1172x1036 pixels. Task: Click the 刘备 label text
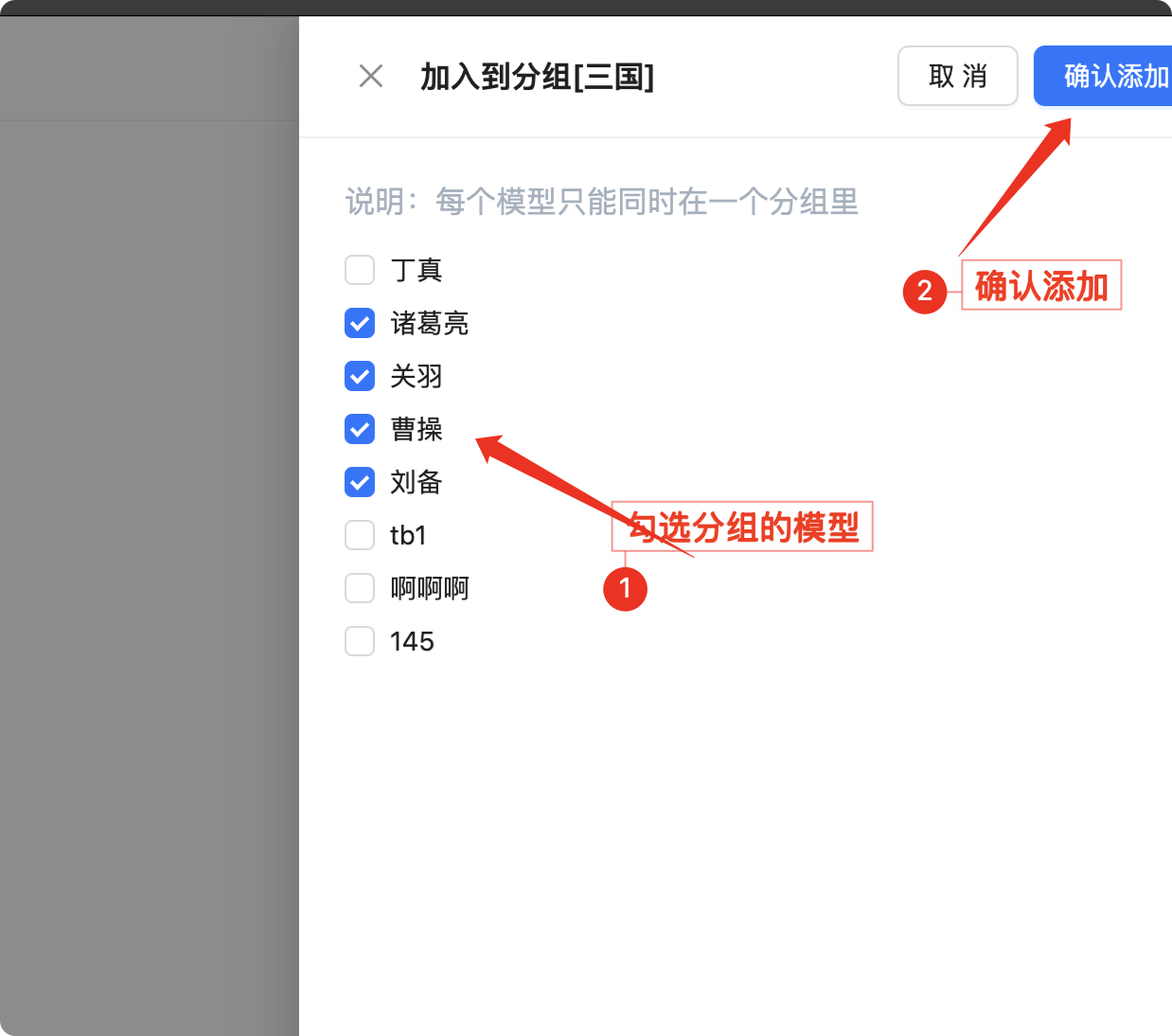(x=417, y=482)
